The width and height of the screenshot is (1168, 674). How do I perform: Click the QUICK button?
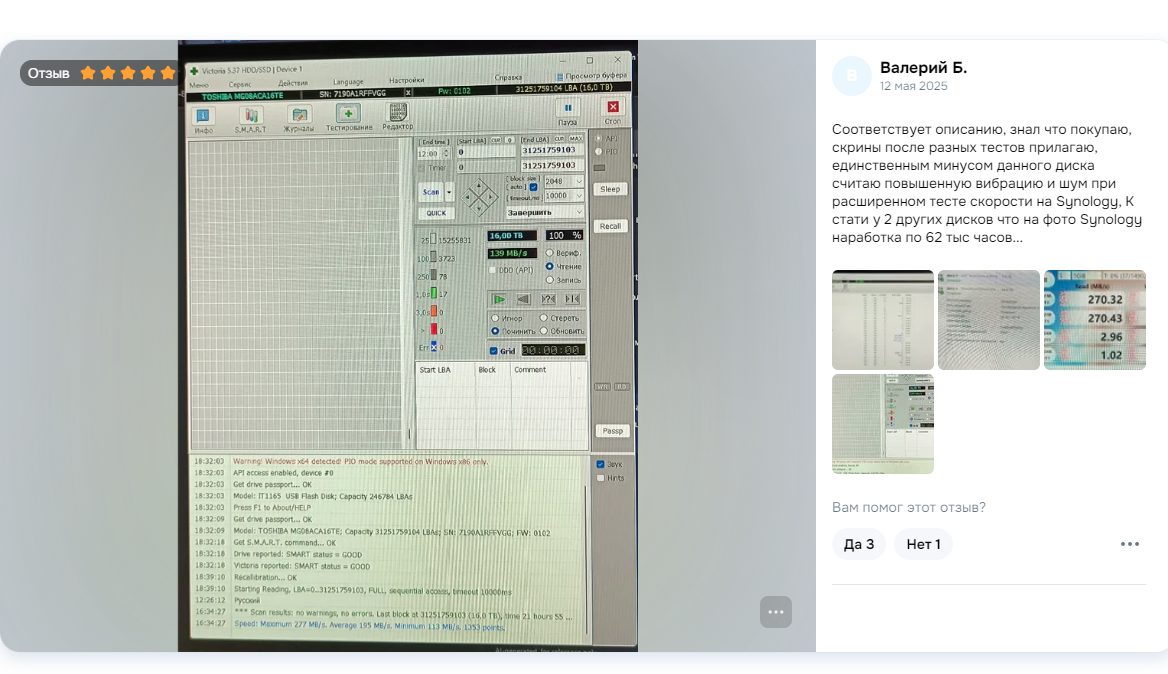click(437, 213)
